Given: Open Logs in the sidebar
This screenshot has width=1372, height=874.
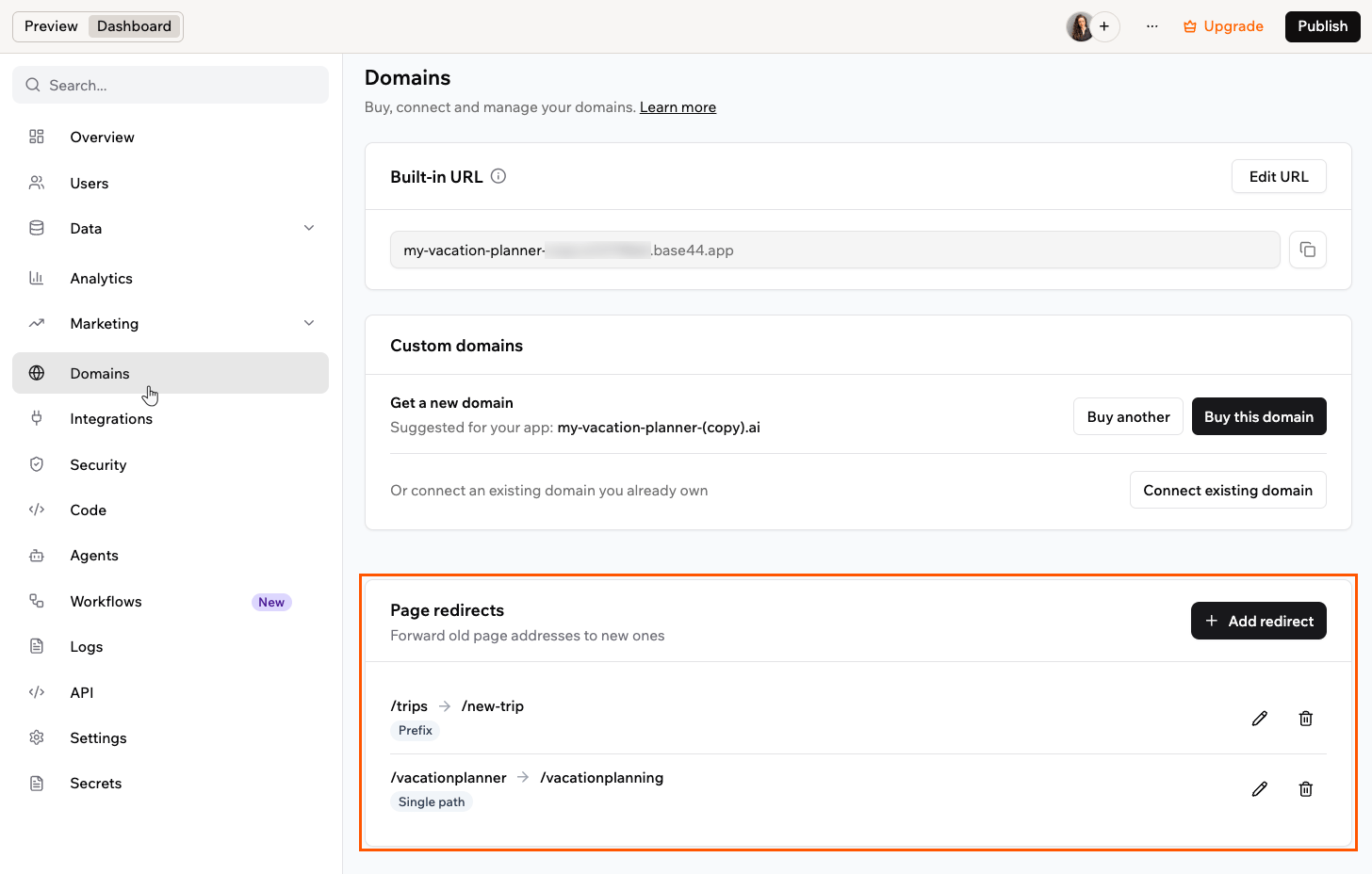Looking at the screenshot, I should (171, 646).
